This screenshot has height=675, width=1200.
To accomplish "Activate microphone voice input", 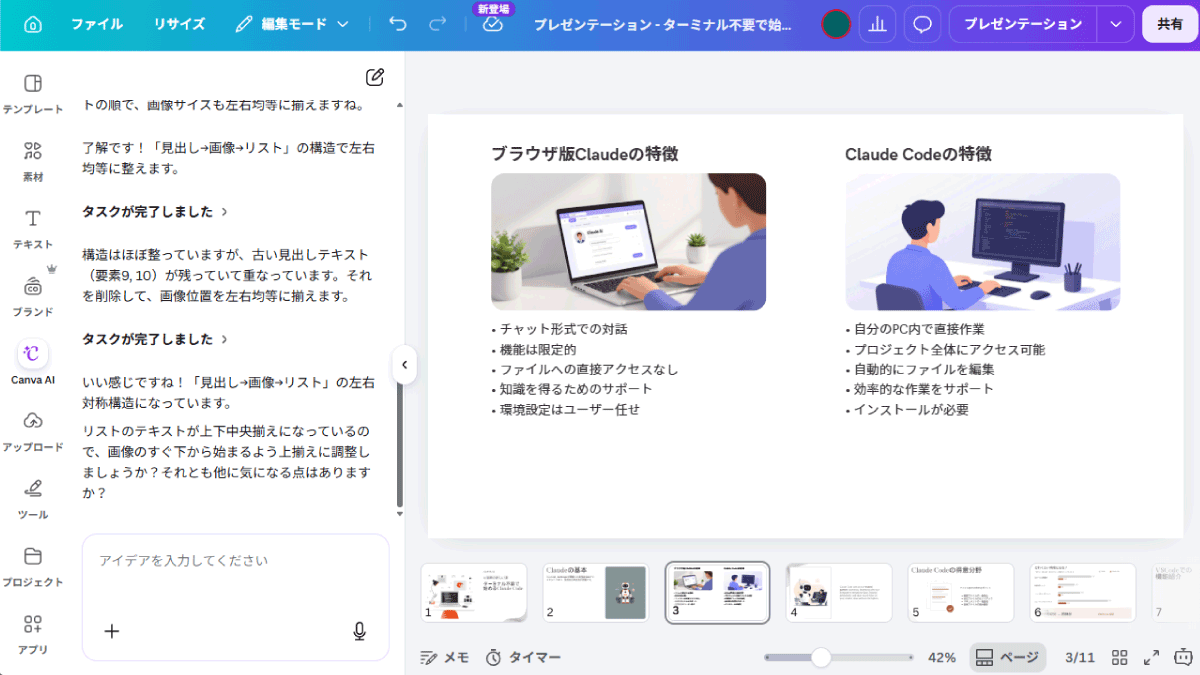I will (x=360, y=631).
